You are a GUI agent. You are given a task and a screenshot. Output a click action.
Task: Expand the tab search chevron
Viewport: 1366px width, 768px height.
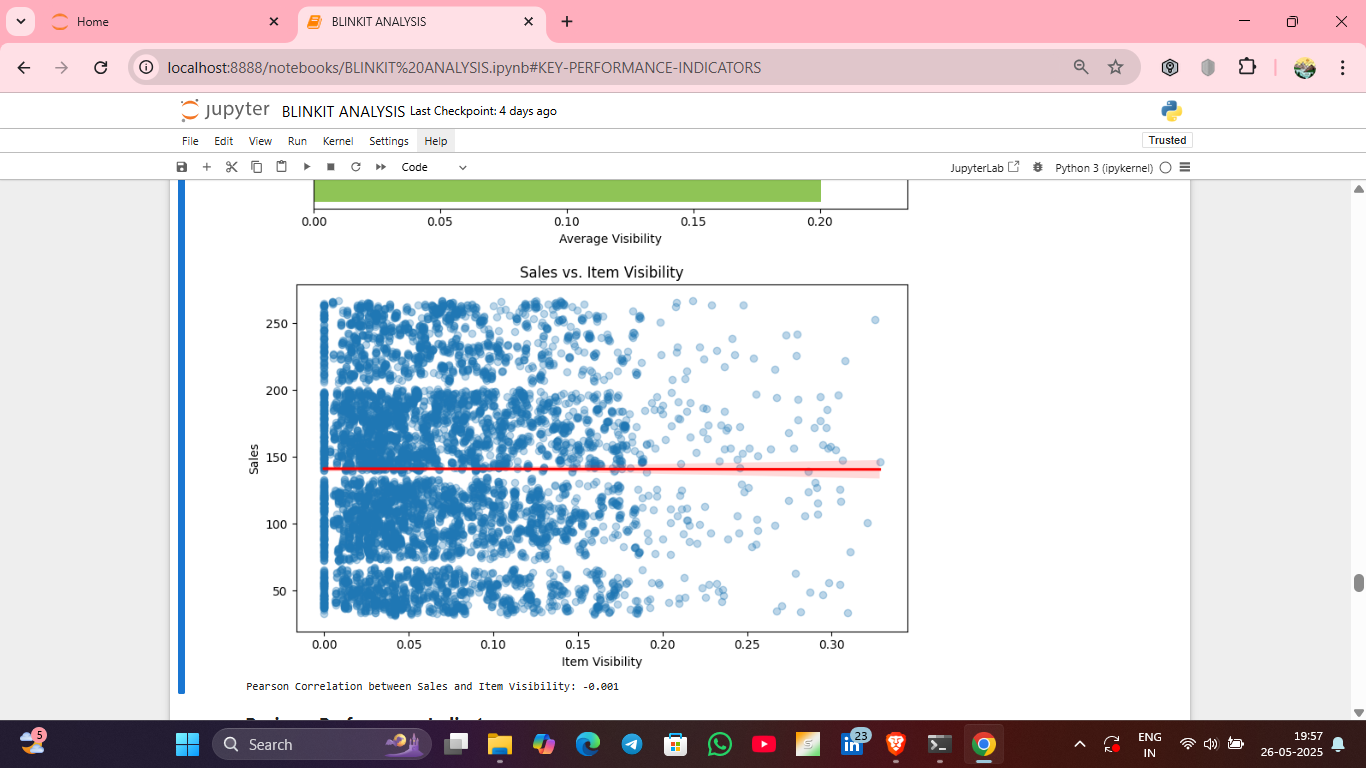[x=19, y=21]
